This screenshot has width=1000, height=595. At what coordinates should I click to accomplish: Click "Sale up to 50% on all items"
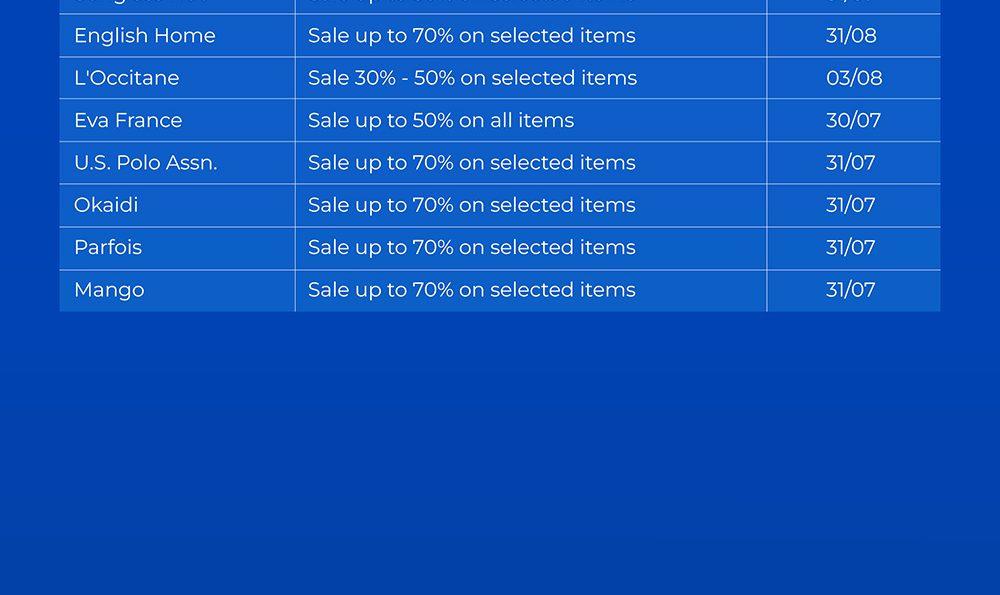(x=441, y=121)
